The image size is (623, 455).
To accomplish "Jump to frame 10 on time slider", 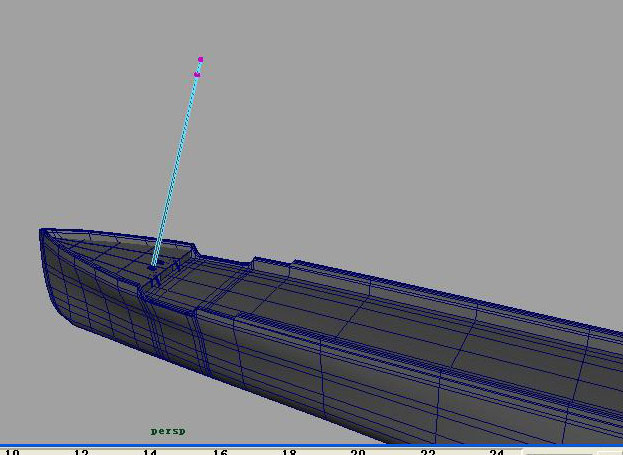I will [12, 452].
